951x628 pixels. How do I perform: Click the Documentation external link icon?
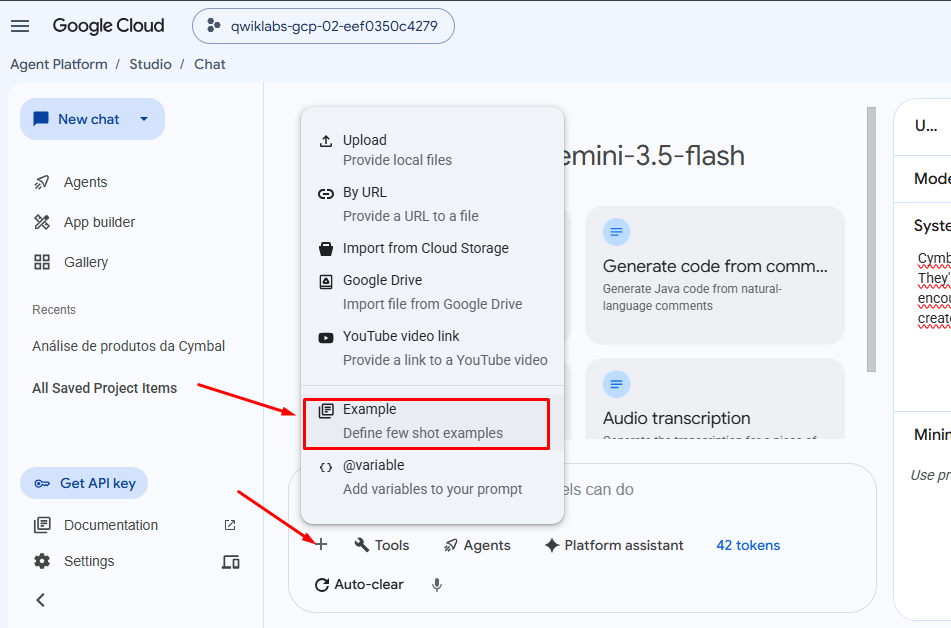click(x=230, y=525)
